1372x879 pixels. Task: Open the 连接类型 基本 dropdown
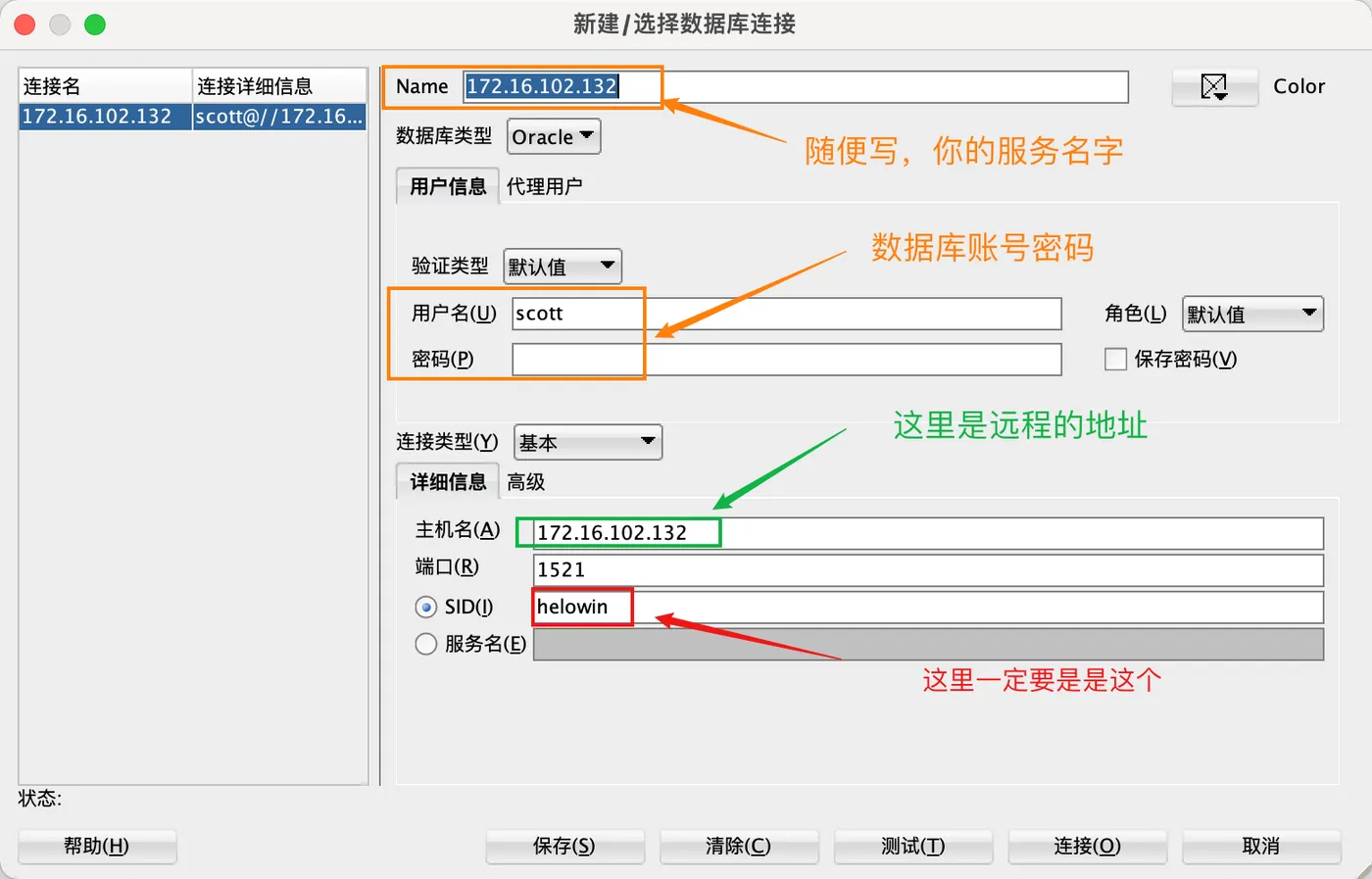click(x=588, y=443)
